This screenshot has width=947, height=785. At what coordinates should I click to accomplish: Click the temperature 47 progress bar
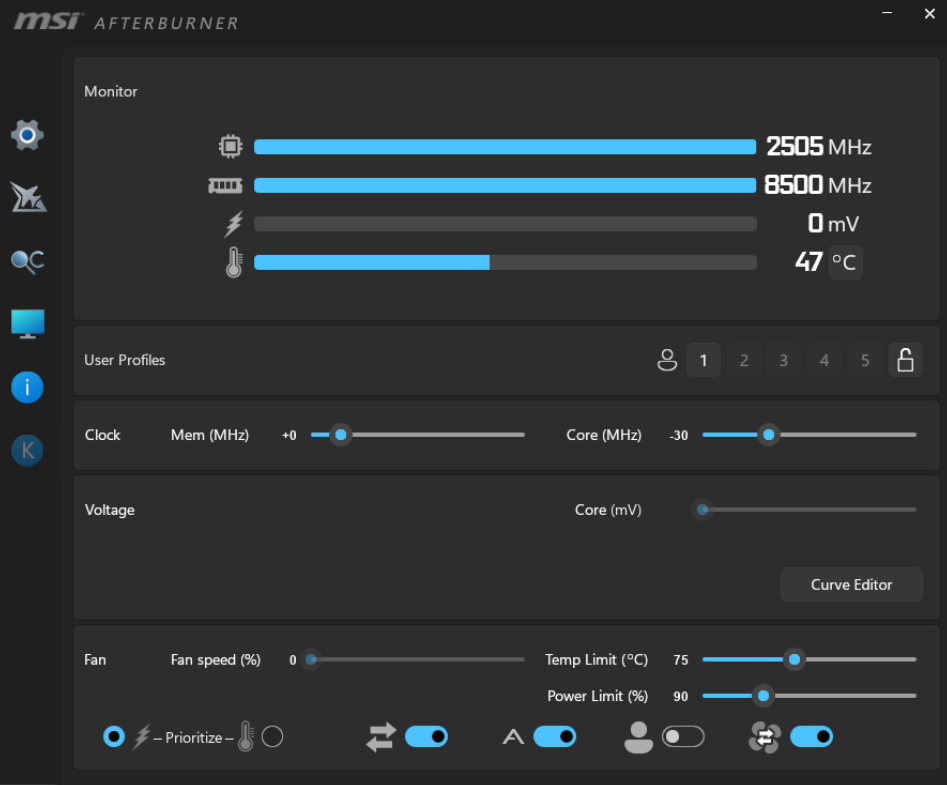[505, 262]
